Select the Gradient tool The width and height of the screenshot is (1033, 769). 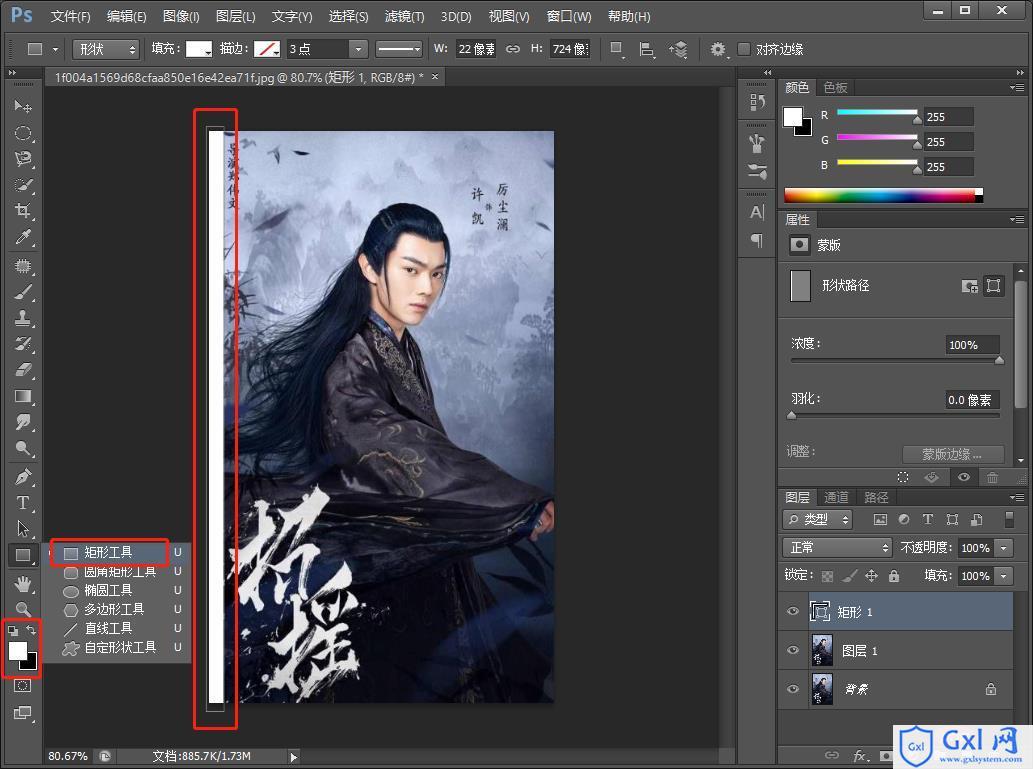click(22, 396)
